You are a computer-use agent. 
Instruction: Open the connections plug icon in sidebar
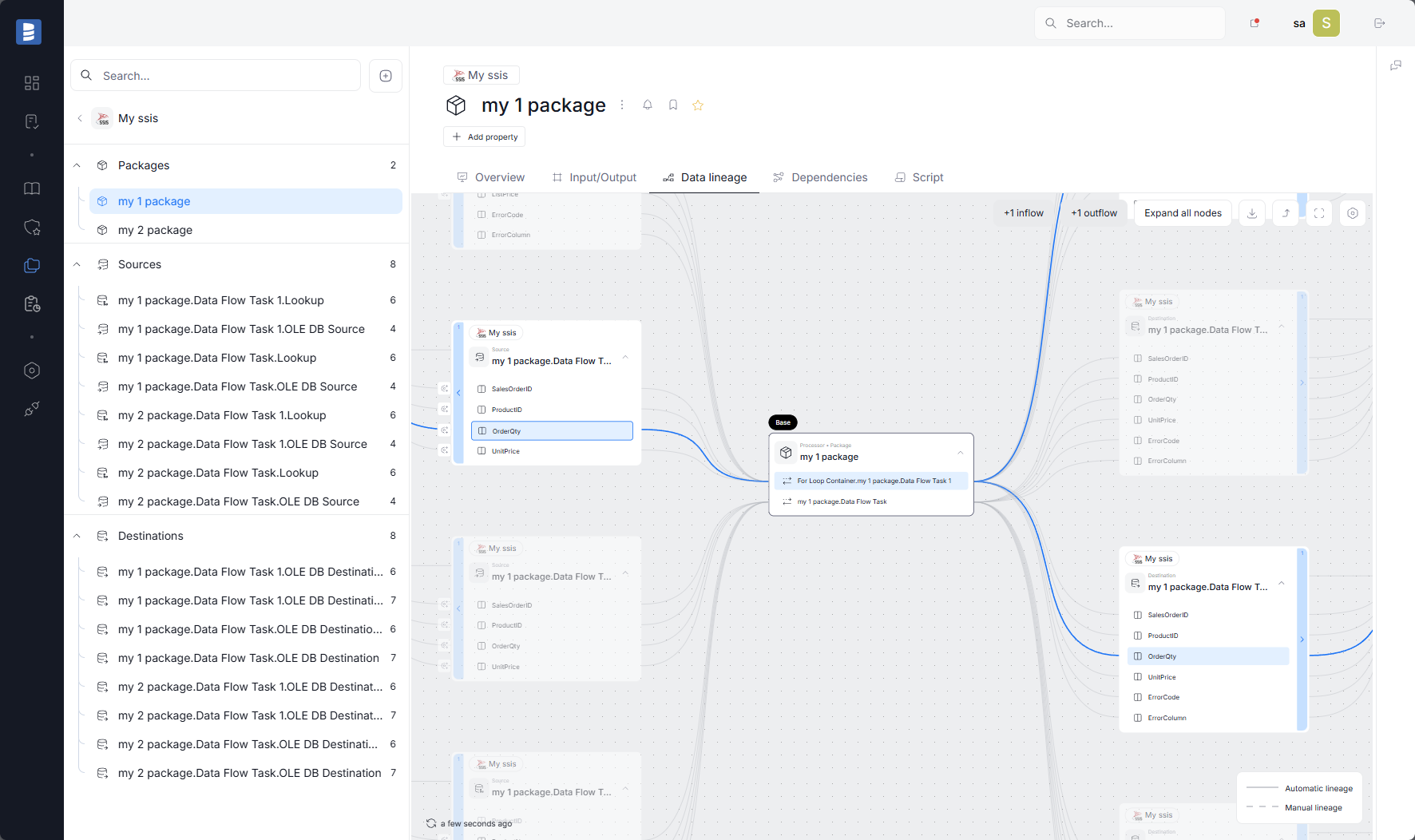[x=32, y=409]
